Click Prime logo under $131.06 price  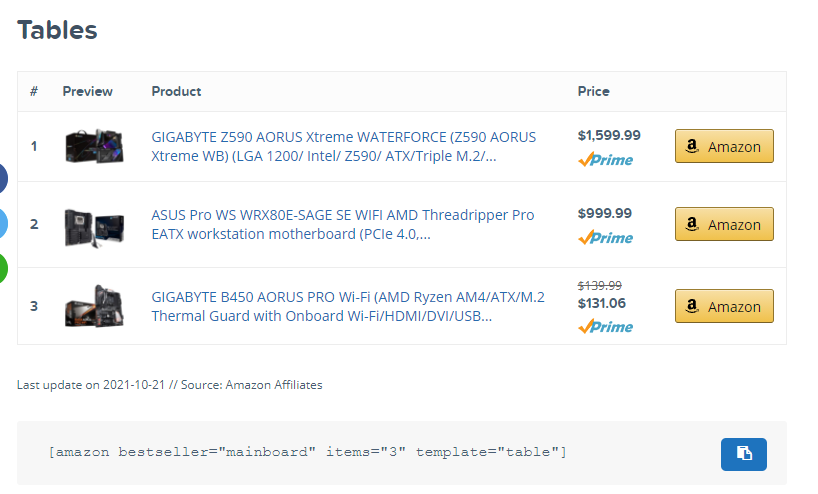point(605,327)
